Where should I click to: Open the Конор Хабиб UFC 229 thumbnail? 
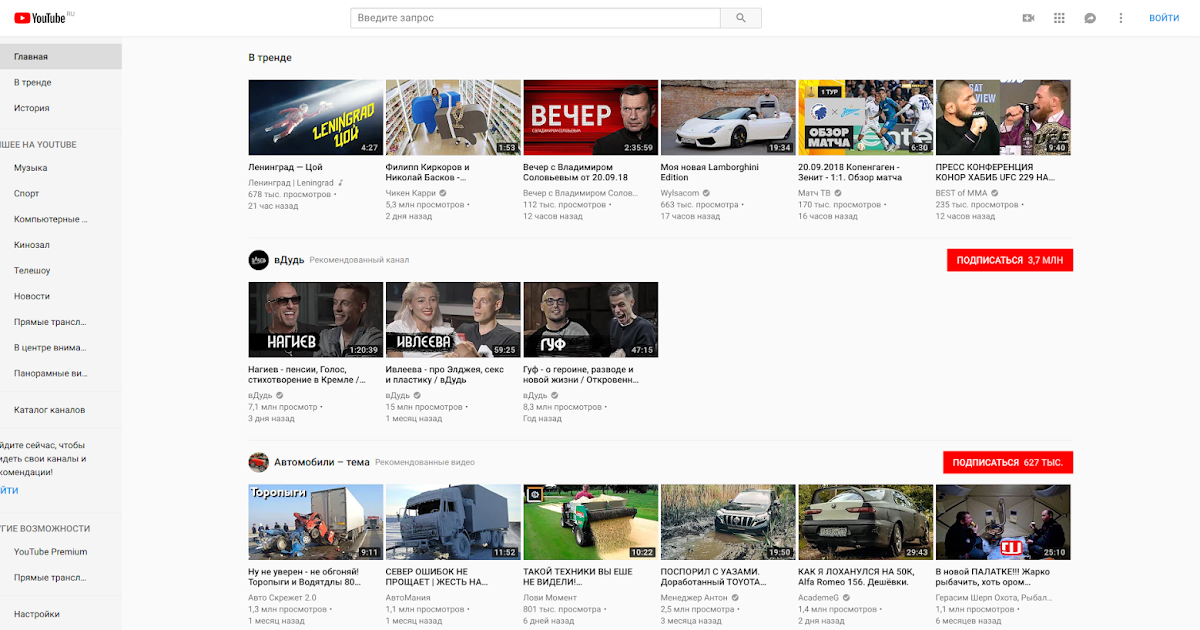(x=1003, y=117)
